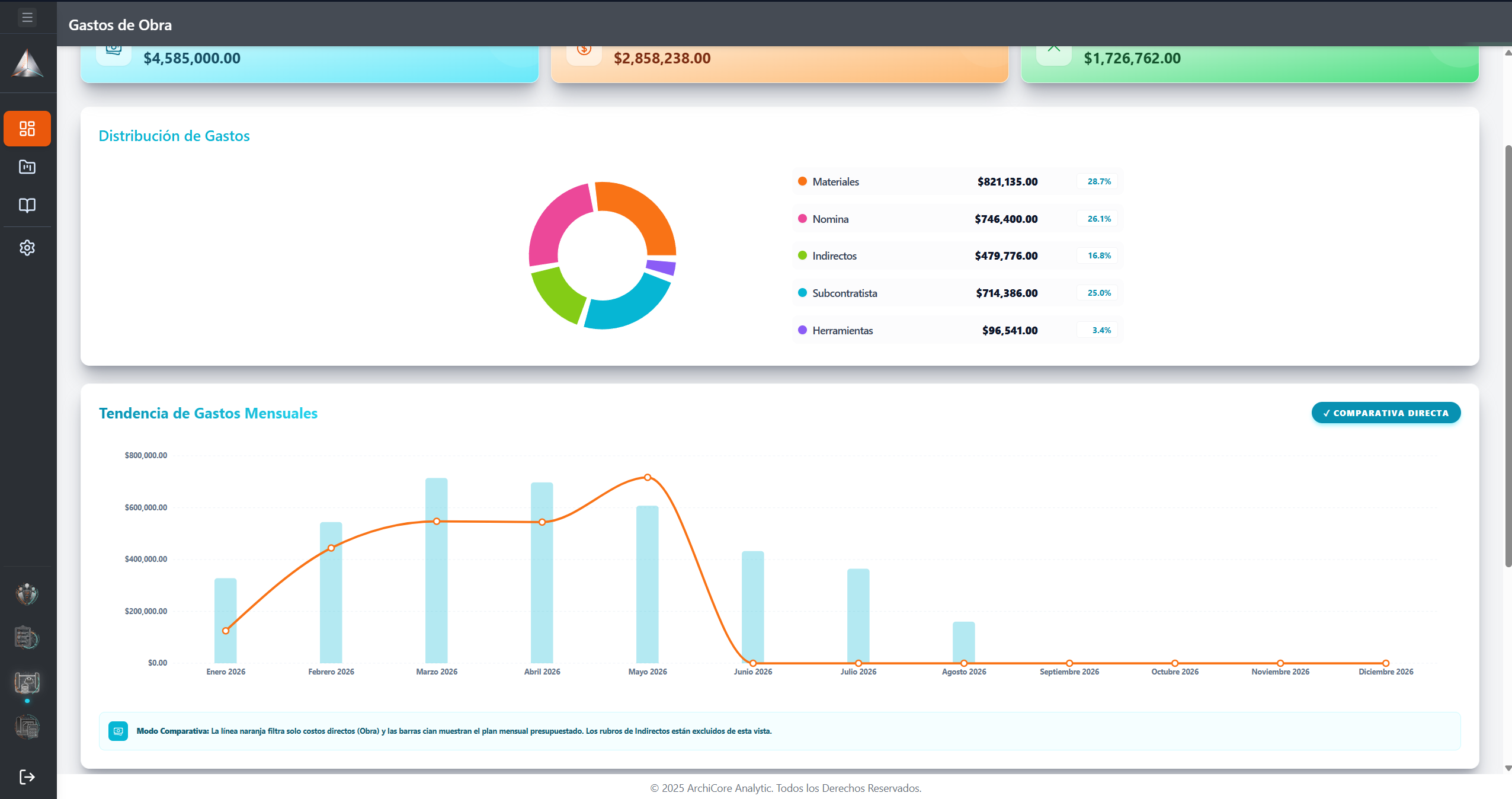This screenshot has height=799, width=1512.
Task: Click the Mayo 2026 orange line point
Action: point(648,477)
